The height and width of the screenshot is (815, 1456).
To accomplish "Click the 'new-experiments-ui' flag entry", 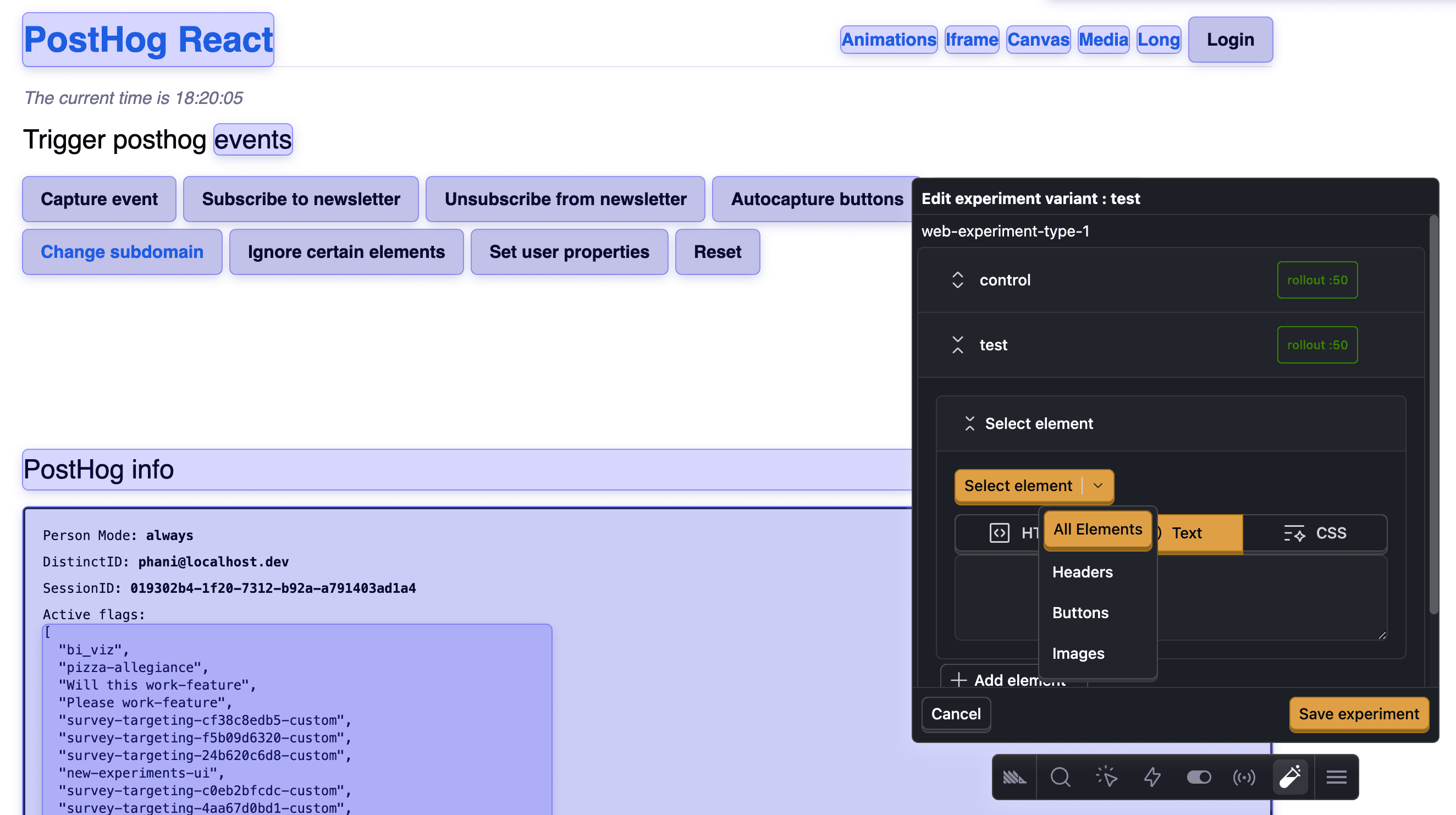I will click(141, 773).
